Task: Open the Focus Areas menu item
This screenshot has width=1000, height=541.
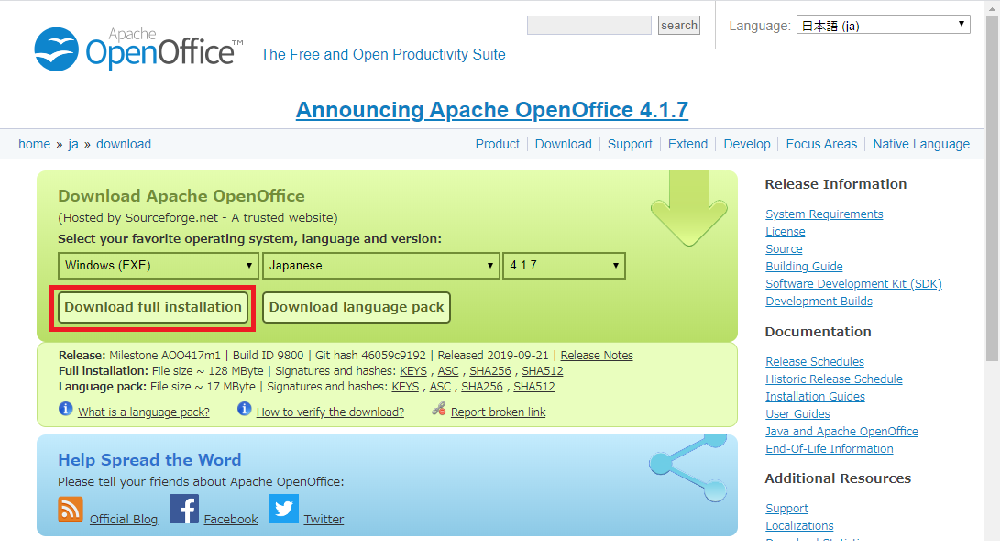Action: [x=821, y=144]
